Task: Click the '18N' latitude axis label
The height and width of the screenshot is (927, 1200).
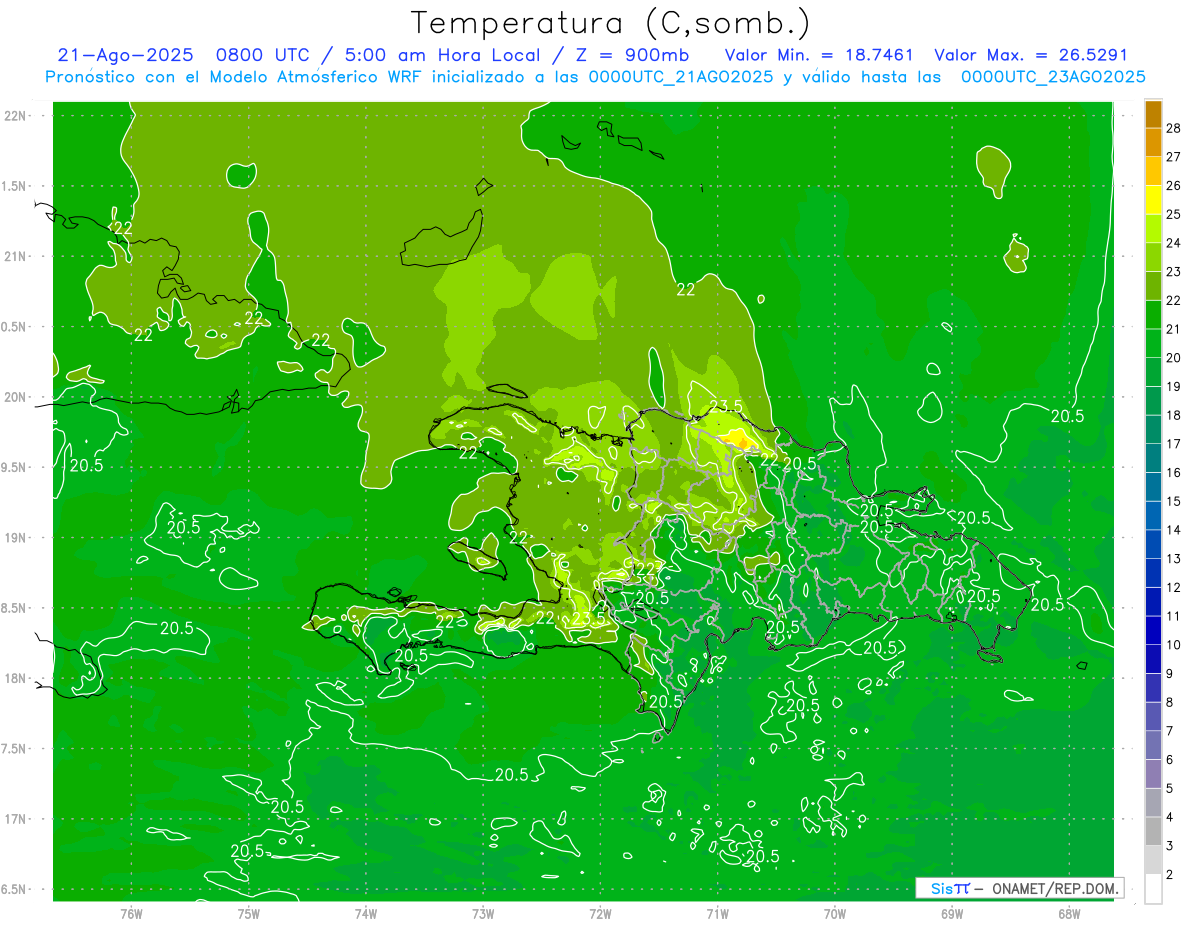Action: (x=16, y=679)
